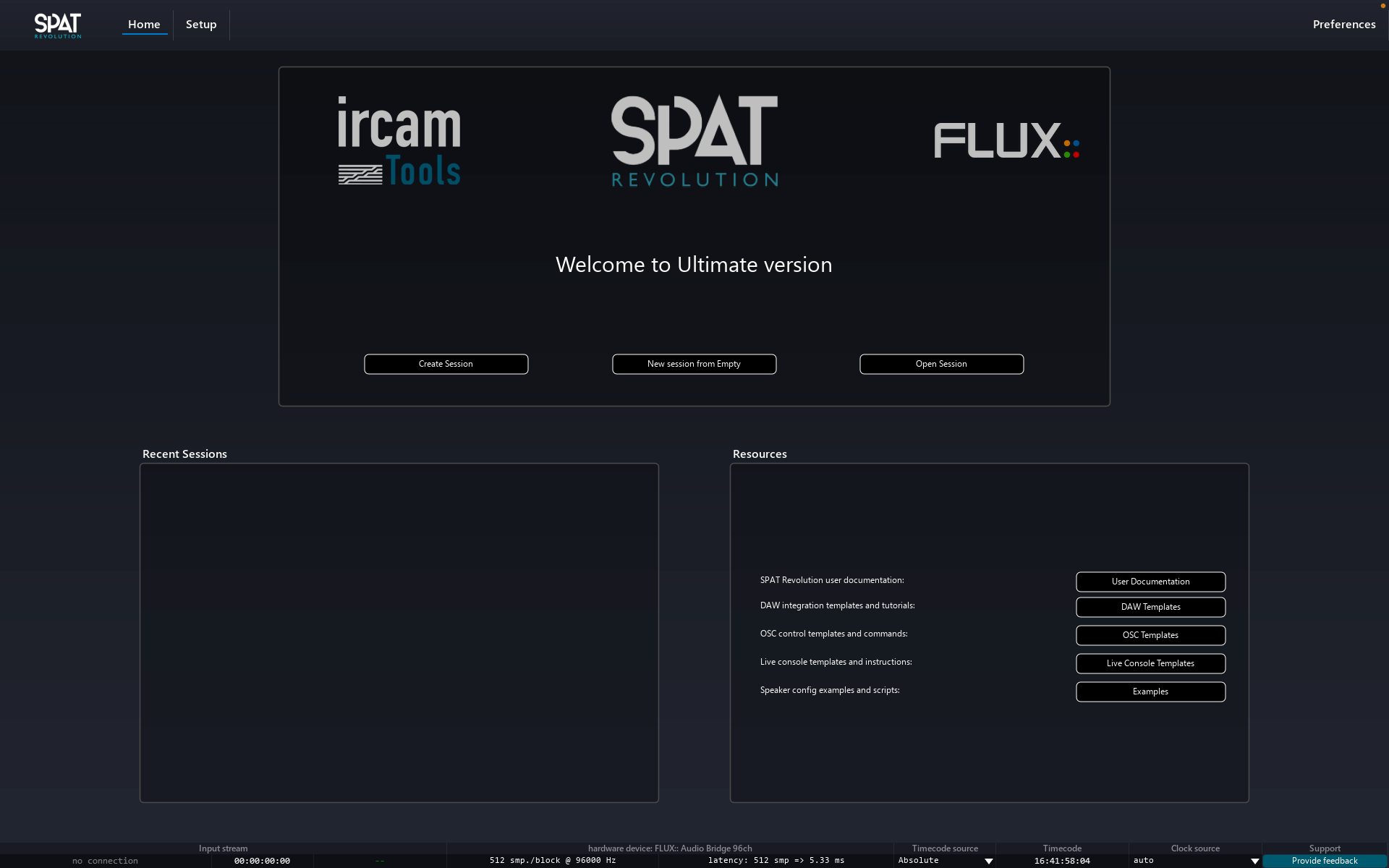Image resolution: width=1389 pixels, height=868 pixels.
Task: Open the Timecode source dropdown arrow
Action: pos(988,861)
